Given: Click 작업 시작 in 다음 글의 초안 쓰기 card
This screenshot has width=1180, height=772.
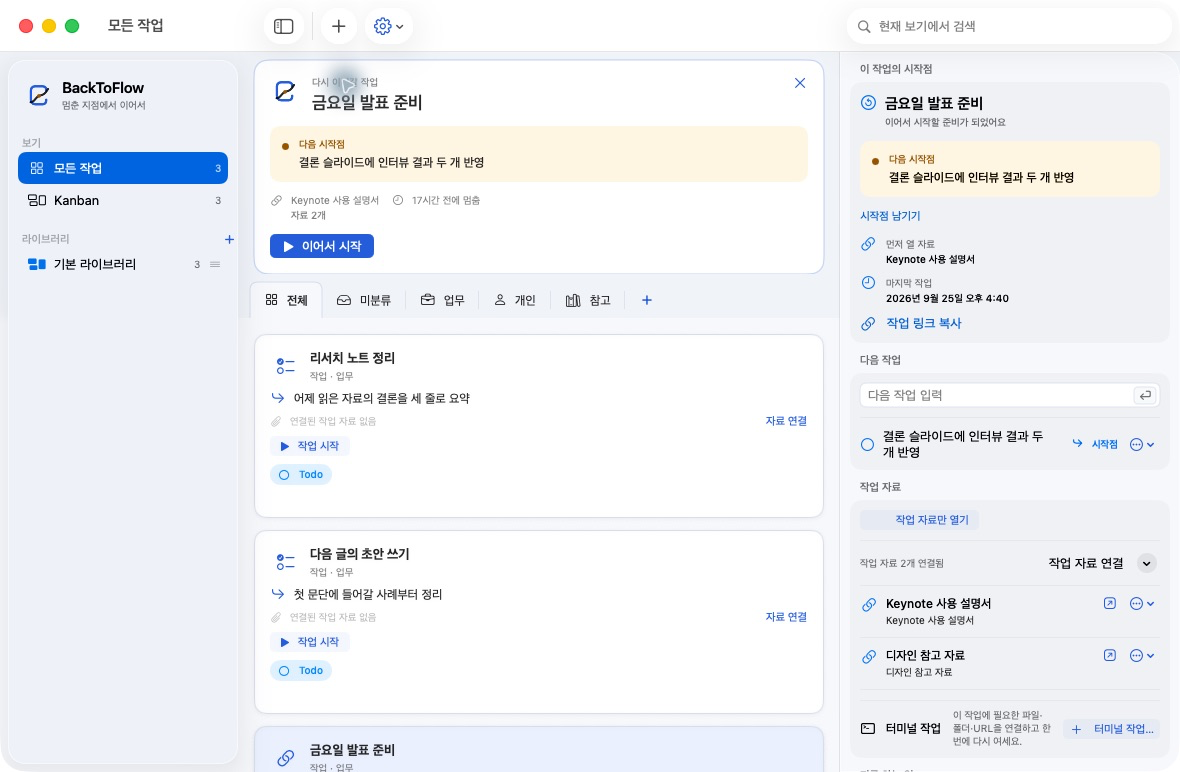Looking at the screenshot, I should (309, 642).
